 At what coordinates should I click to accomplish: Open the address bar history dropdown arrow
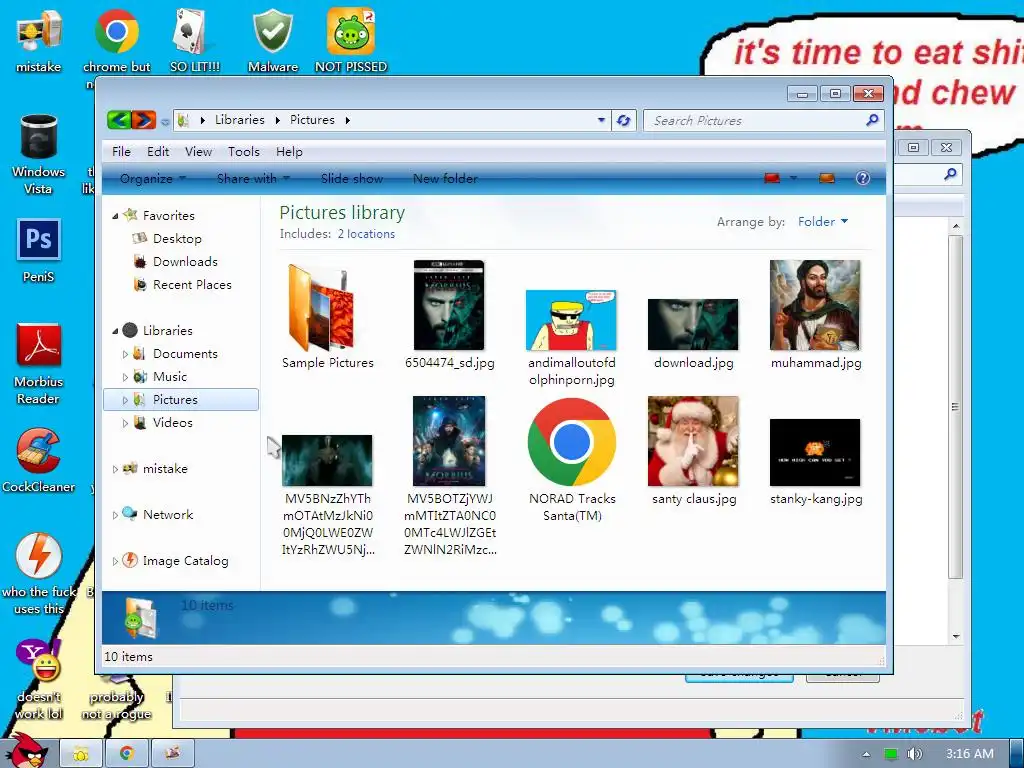(x=601, y=120)
